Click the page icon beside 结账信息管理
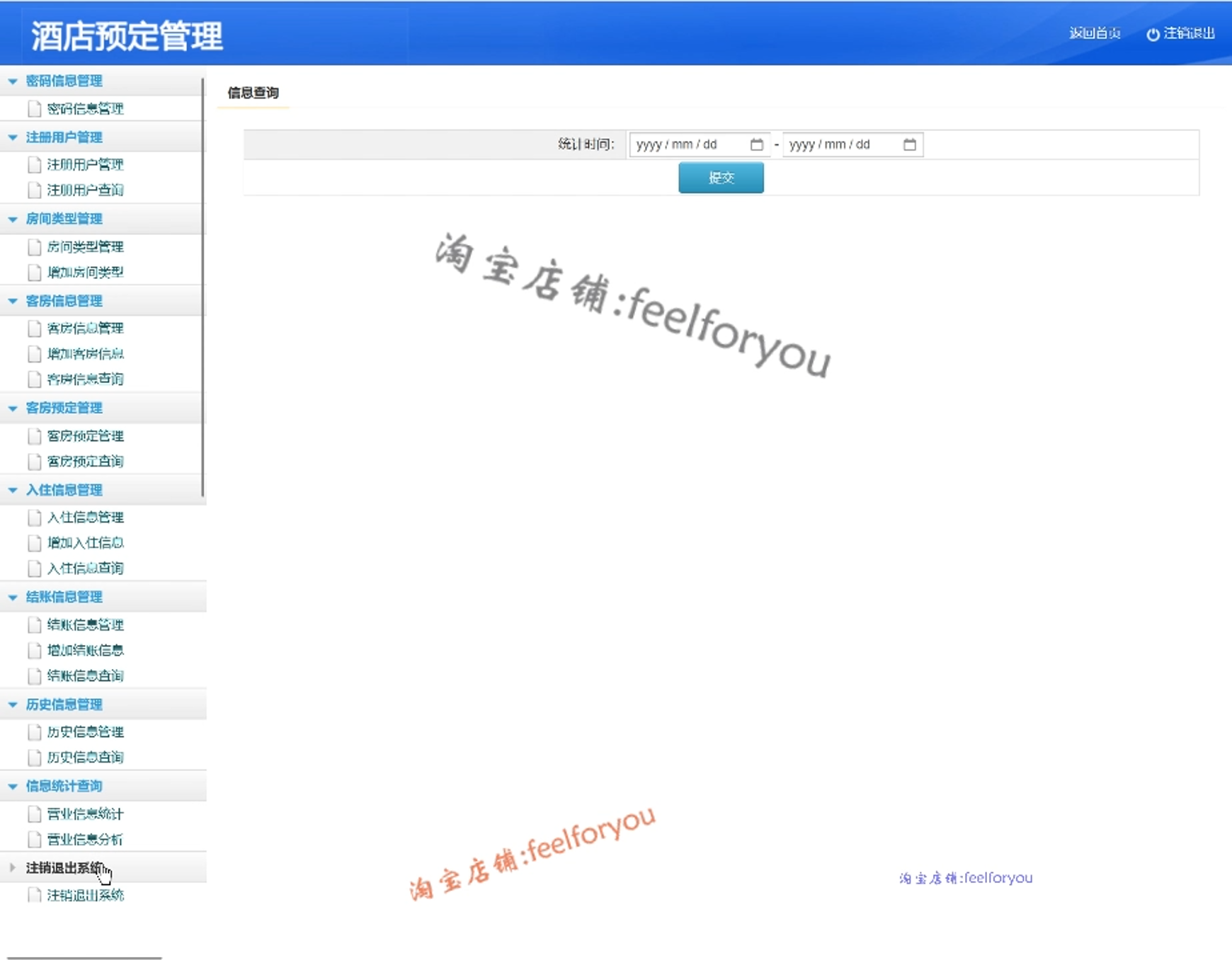The image size is (1232, 960). (x=34, y=625)
